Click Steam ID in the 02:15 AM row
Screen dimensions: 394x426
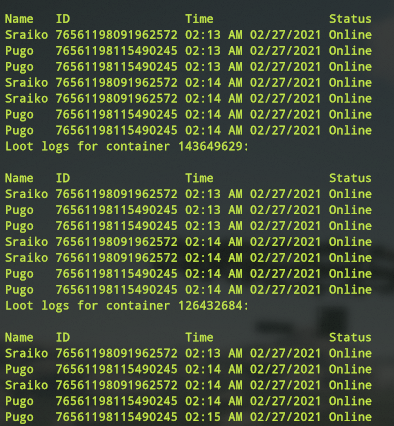pos(116,417)
